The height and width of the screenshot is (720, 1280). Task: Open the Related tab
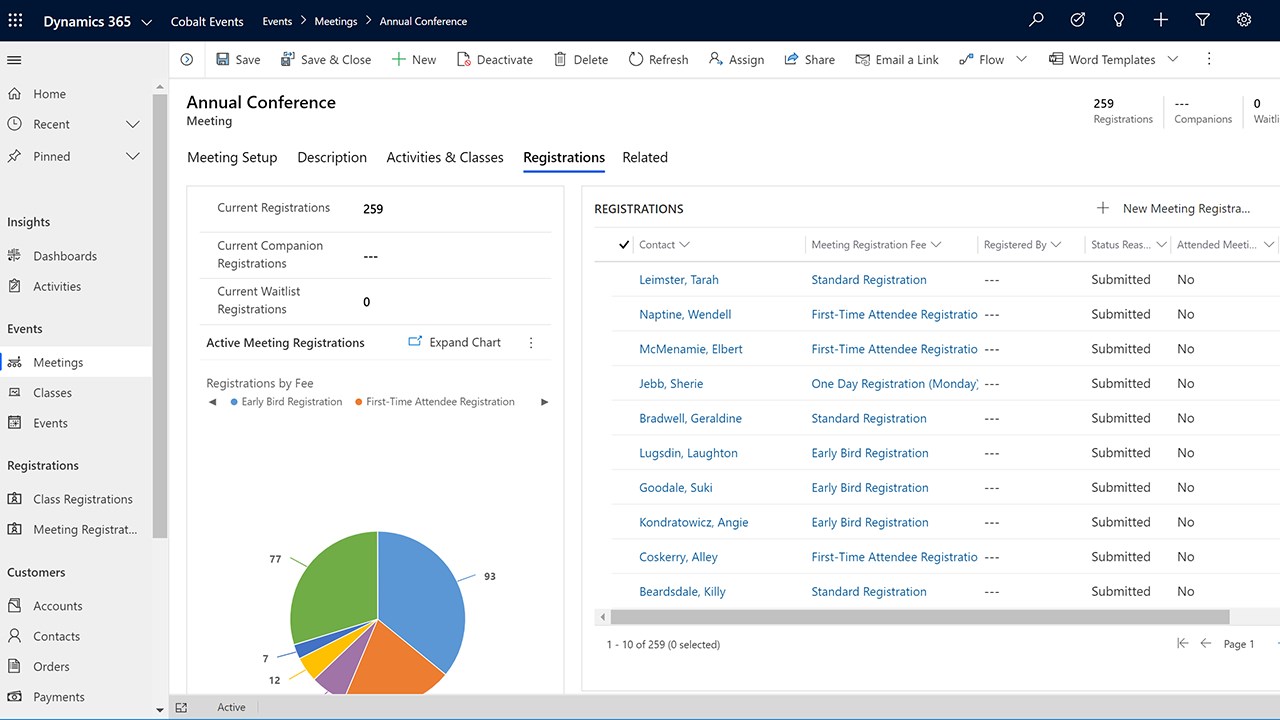click(645, 158)
